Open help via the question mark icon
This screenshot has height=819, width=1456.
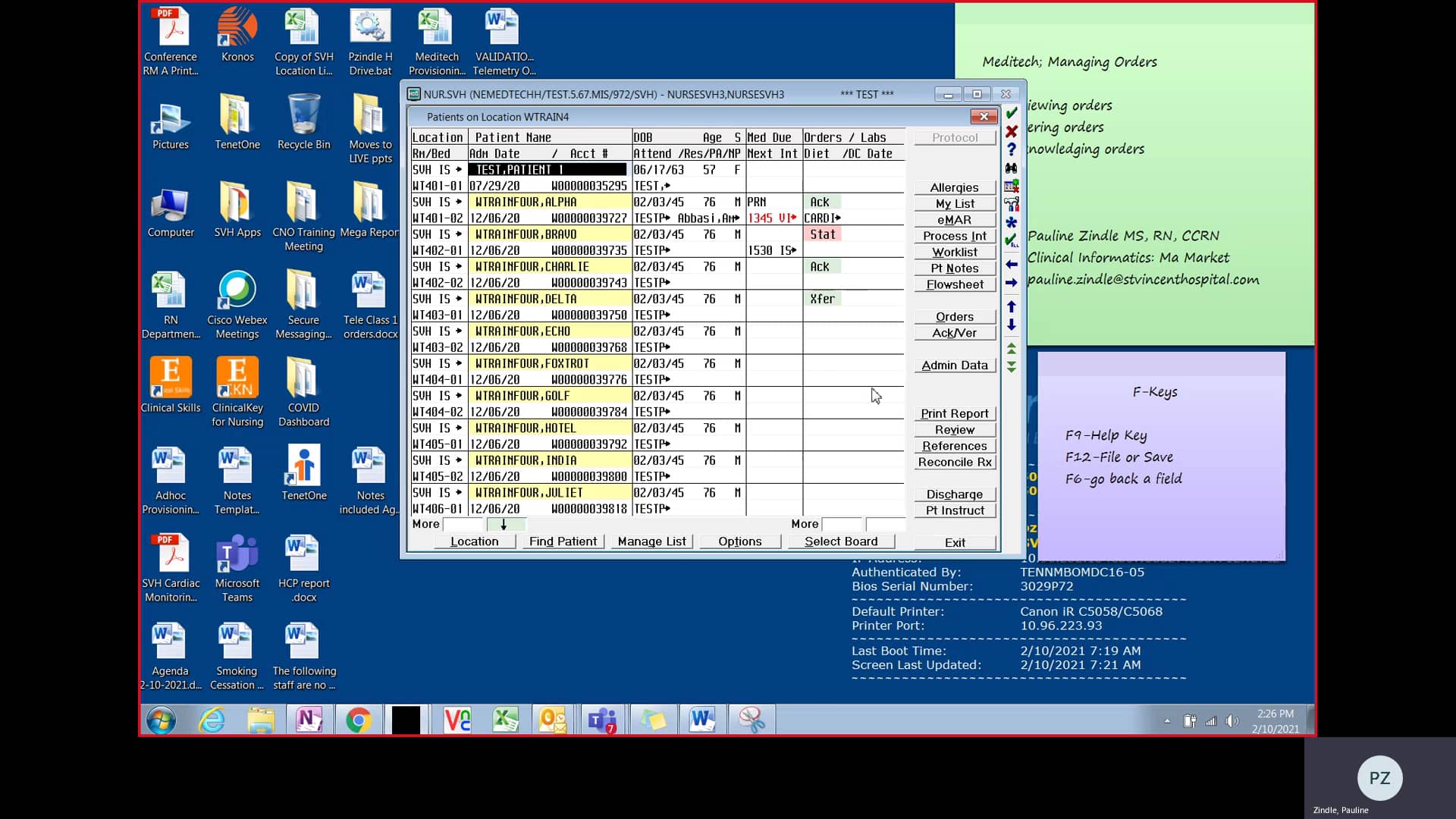[x=1012, y=149]
